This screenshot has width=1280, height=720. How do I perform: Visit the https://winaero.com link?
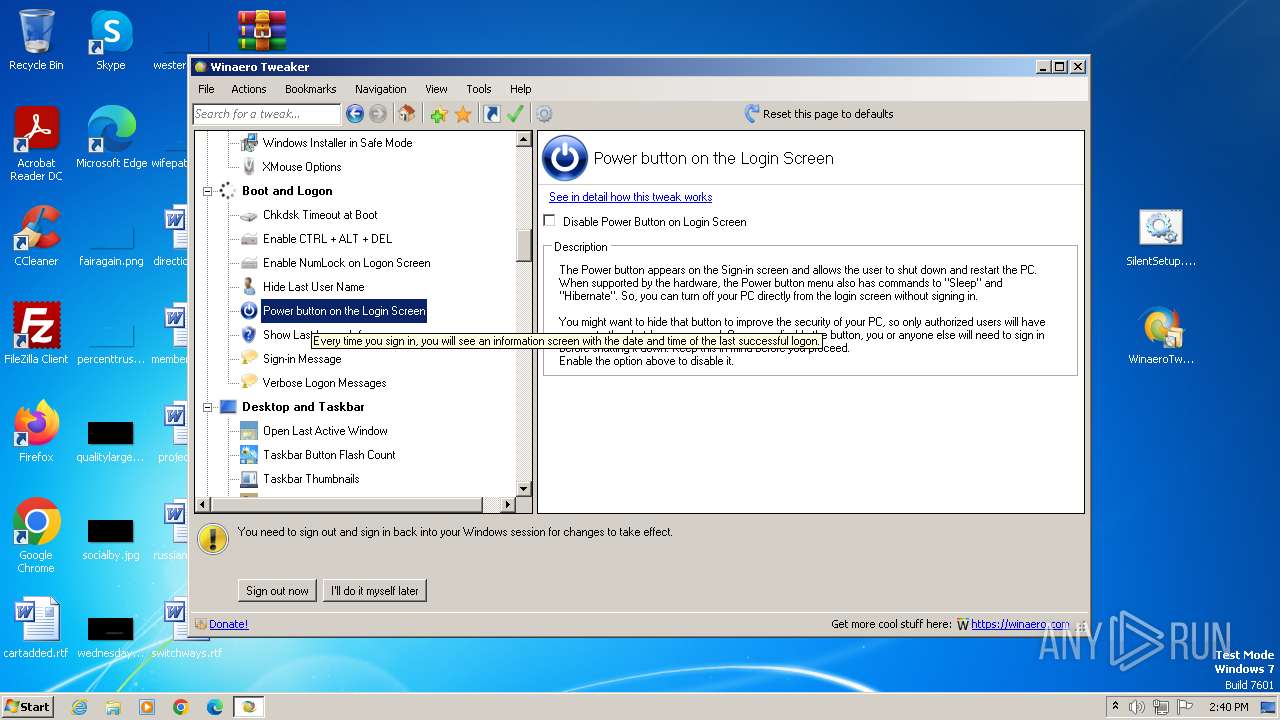coord(1020,624)
